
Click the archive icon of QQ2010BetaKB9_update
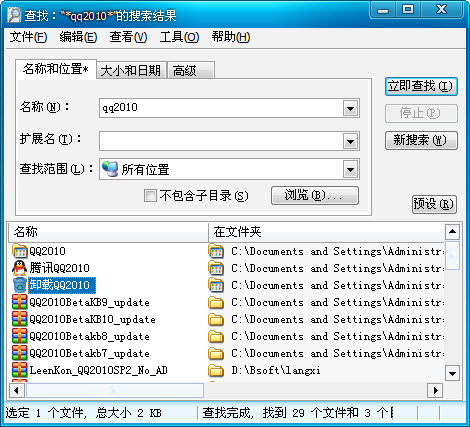tap(20, 302)
